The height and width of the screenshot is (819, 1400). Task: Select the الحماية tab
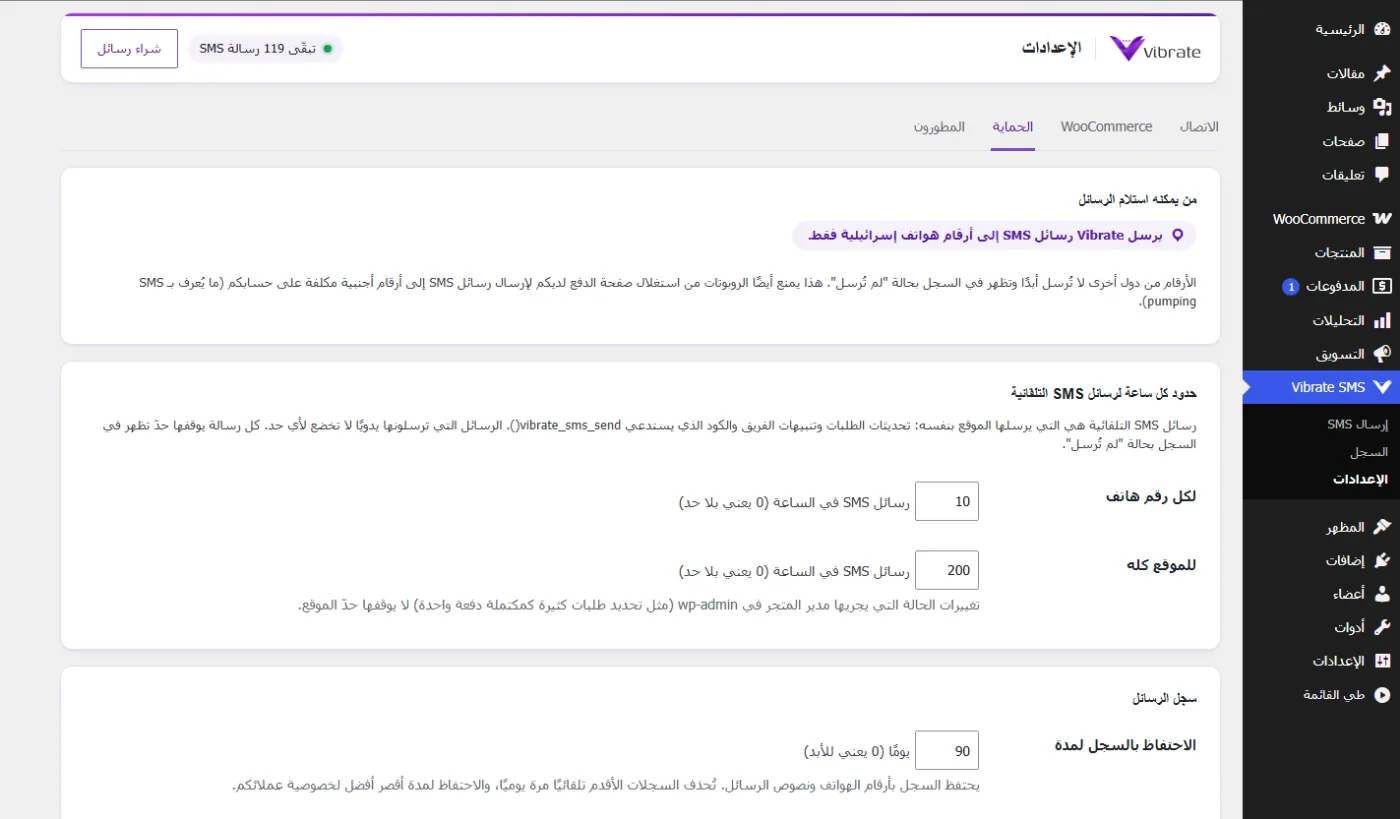point(1012,127)
